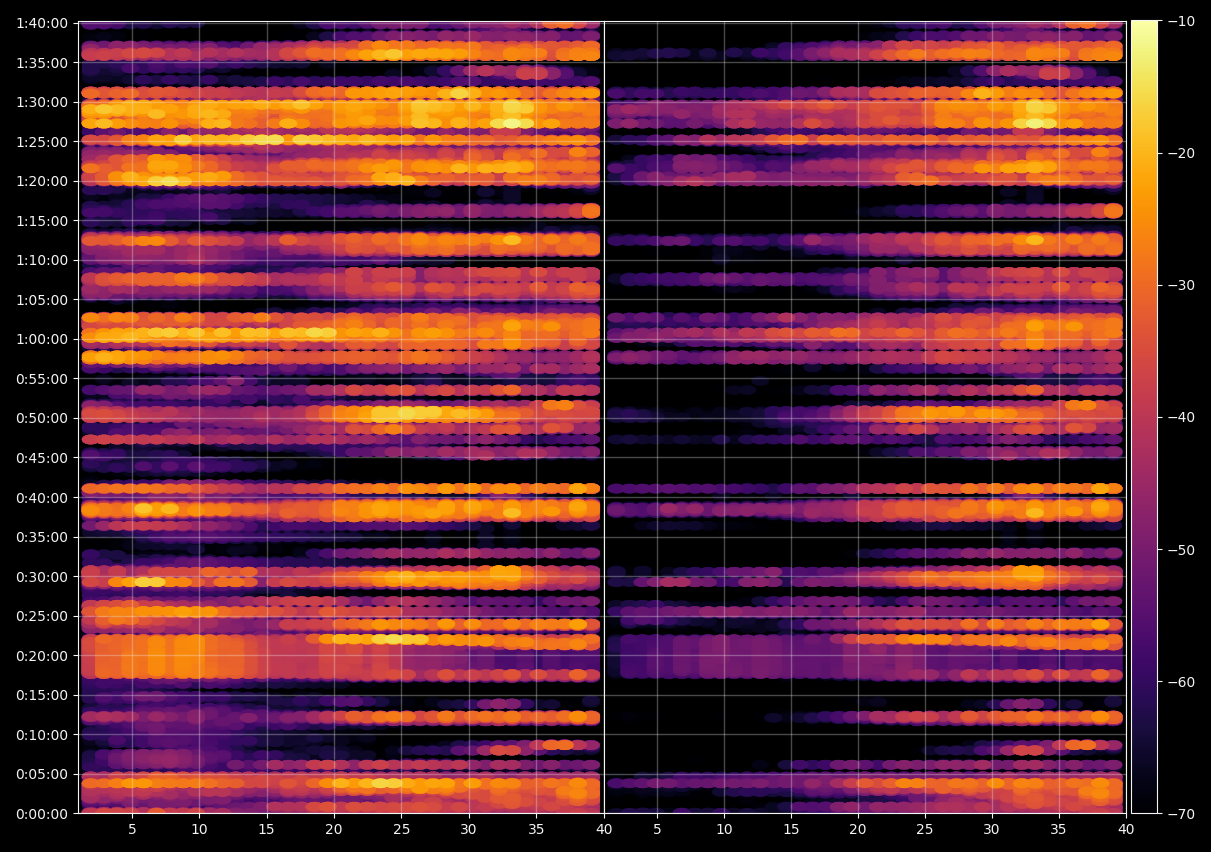Click the 0:10:00 time axis label
Viewport: 1211px width, 852px height.
[42, 734]
